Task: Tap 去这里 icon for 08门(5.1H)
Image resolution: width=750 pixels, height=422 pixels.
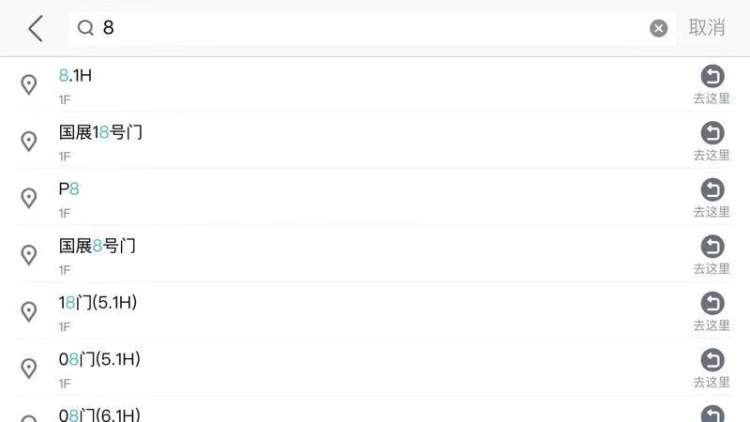Action: pos(712,368)
